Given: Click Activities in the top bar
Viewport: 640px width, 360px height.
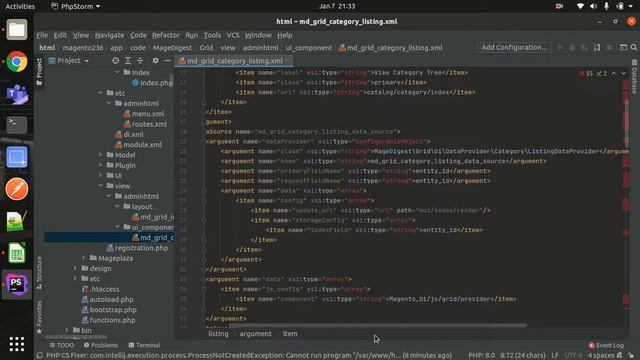Looking at the screenshot, I should [20, 6].
